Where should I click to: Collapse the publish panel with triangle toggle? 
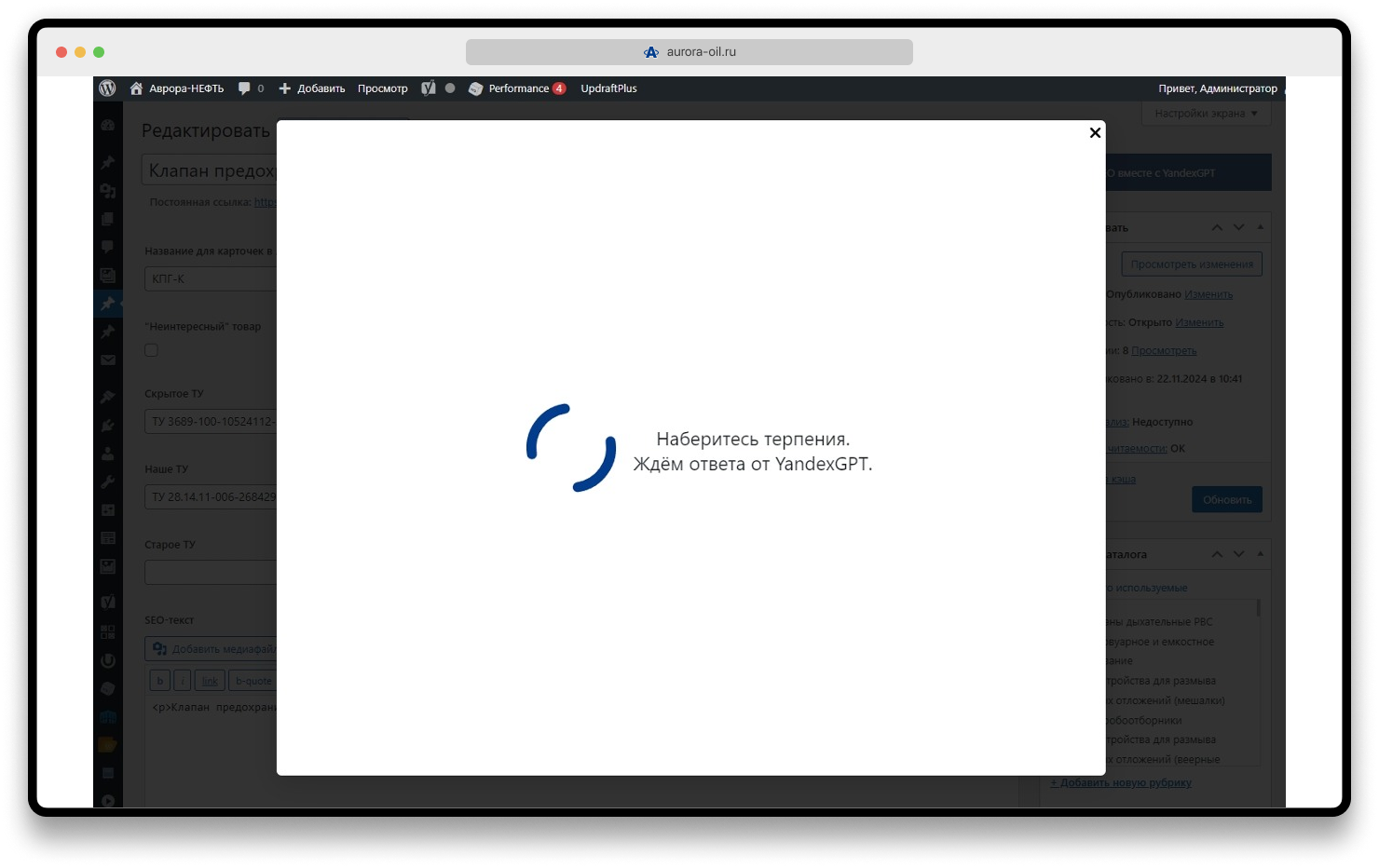point(1261,227)
